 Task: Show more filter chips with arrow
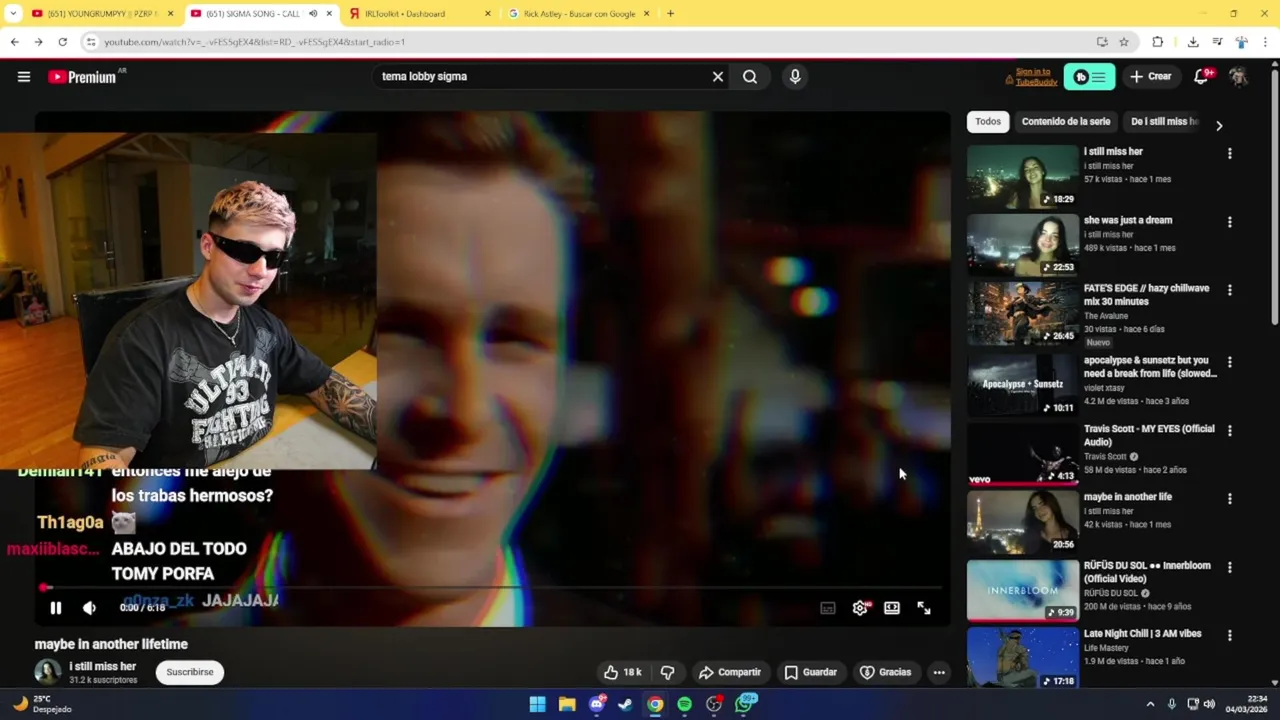coord(1219,125)
